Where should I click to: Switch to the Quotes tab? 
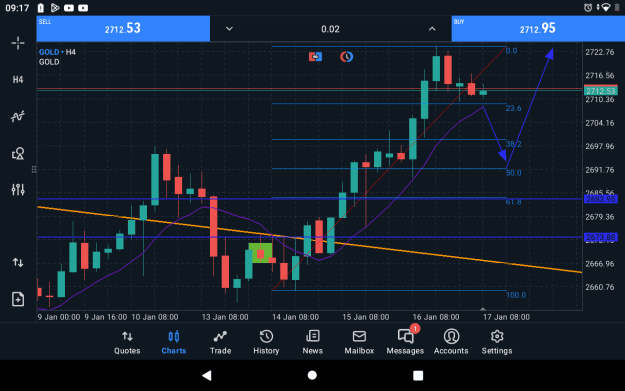[127, 342]
